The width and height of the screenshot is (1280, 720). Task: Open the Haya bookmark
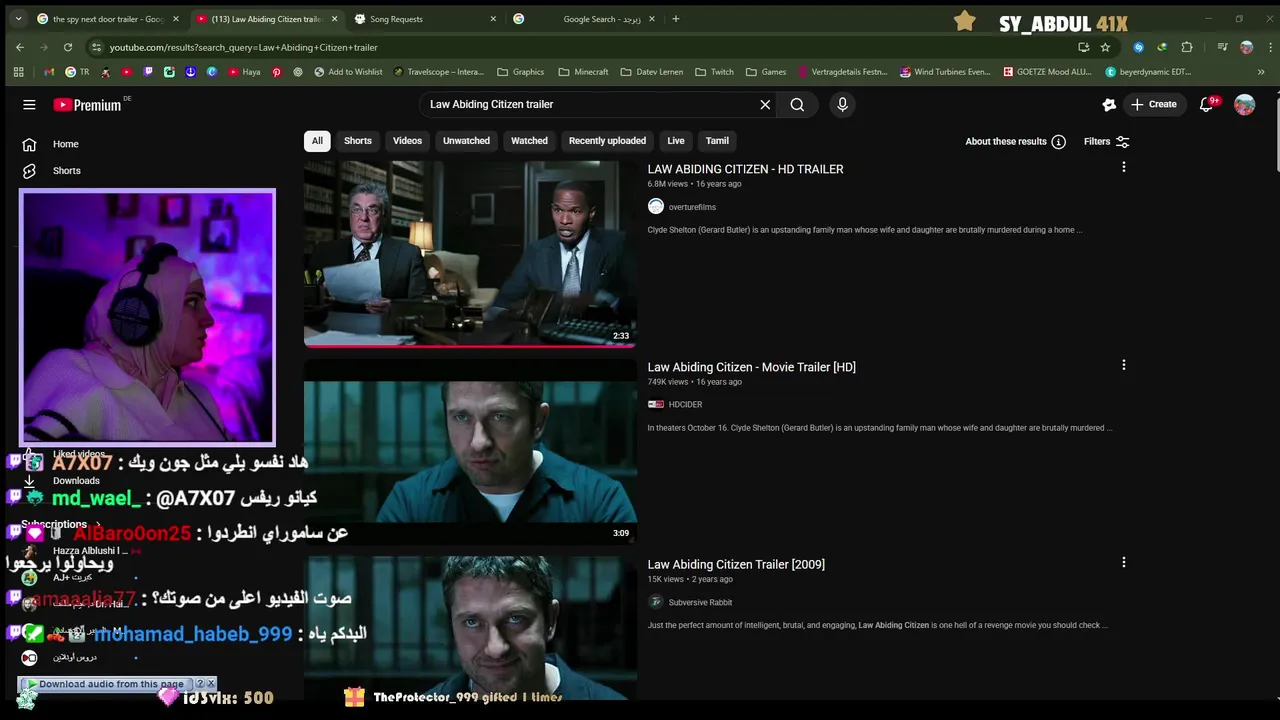244,72
